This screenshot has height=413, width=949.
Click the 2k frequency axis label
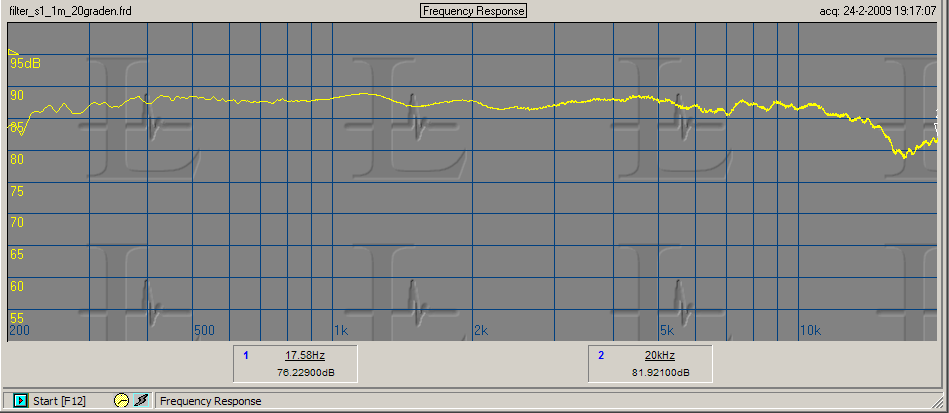click(x=481, y=330)
